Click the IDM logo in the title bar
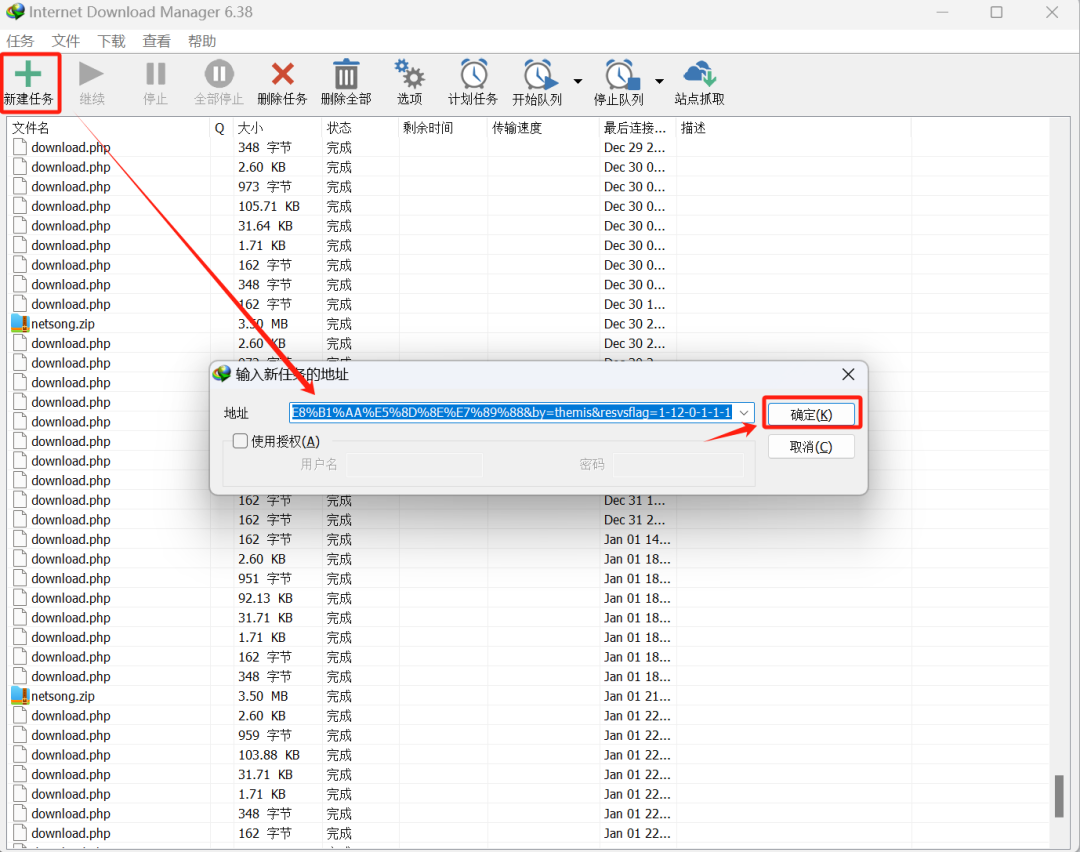This screenshot has width=1080, height=852. click(x=15, y=12)
